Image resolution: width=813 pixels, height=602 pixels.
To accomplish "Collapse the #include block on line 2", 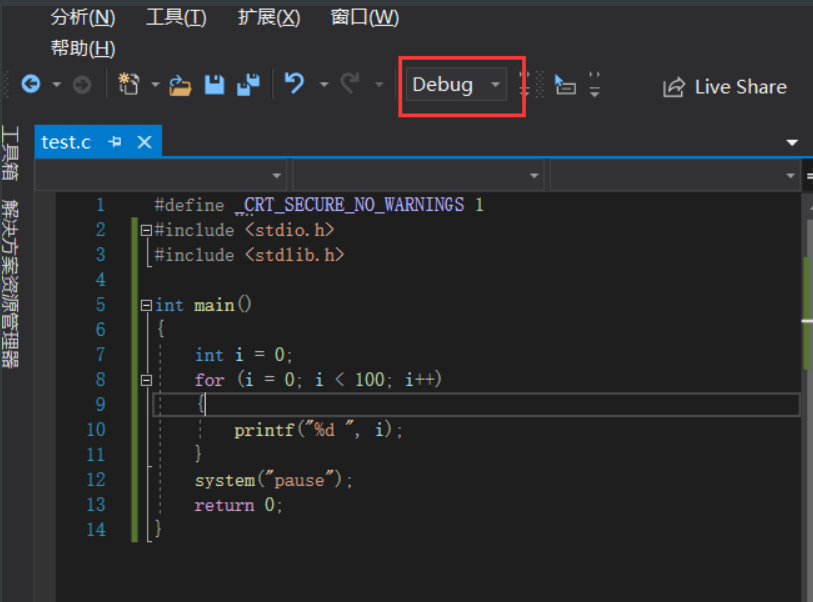I will pos(146,230).
